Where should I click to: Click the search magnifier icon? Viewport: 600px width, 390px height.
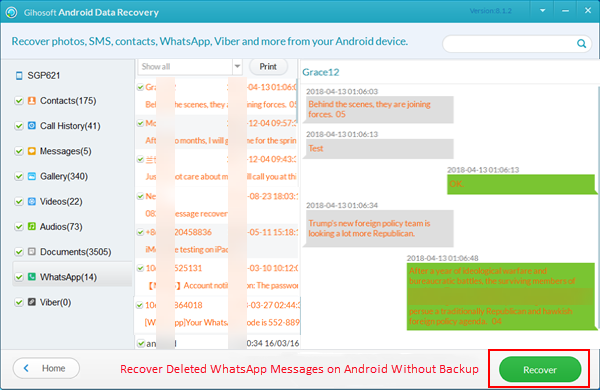[x=581, y=44]
